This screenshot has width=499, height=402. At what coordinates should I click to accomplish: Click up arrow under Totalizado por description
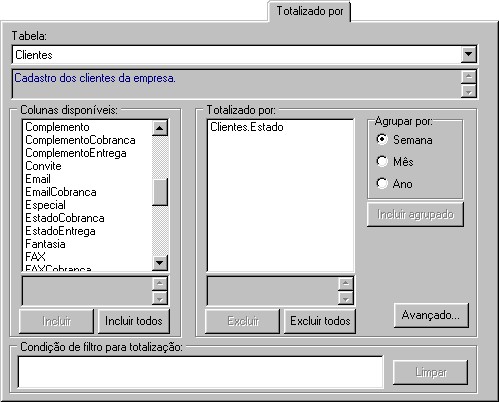click(346, 283)
